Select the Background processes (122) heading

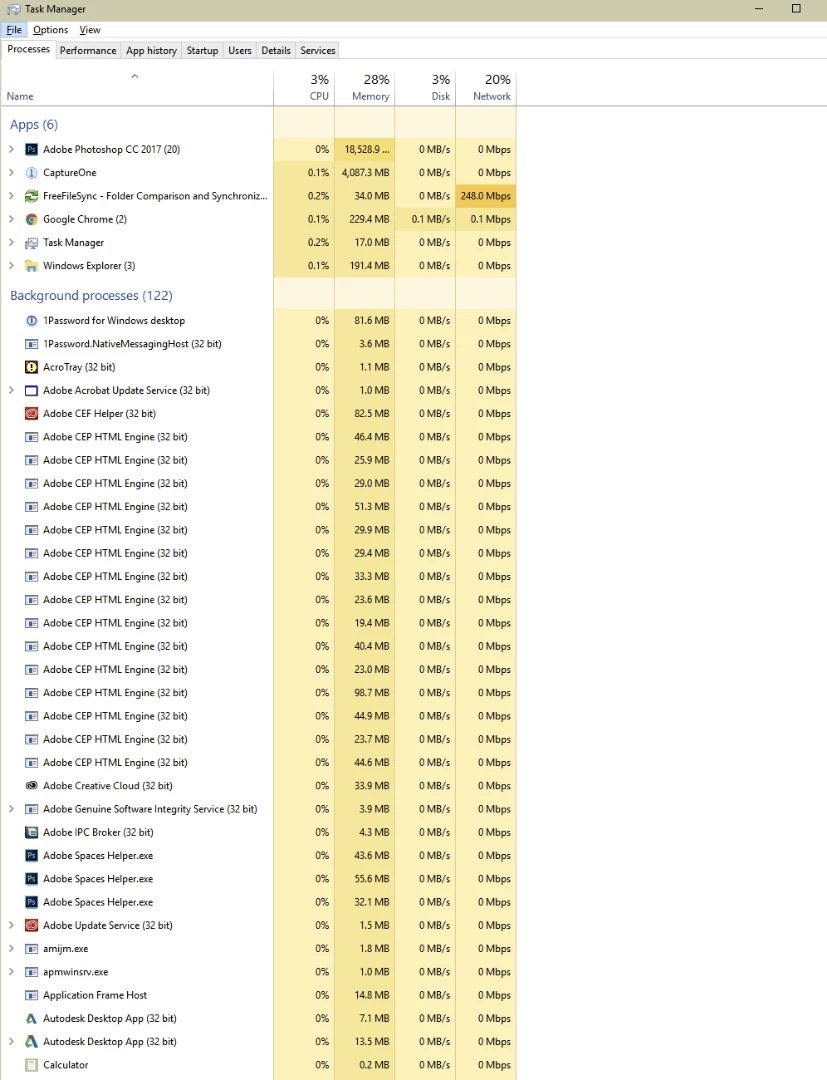point(91,295)
